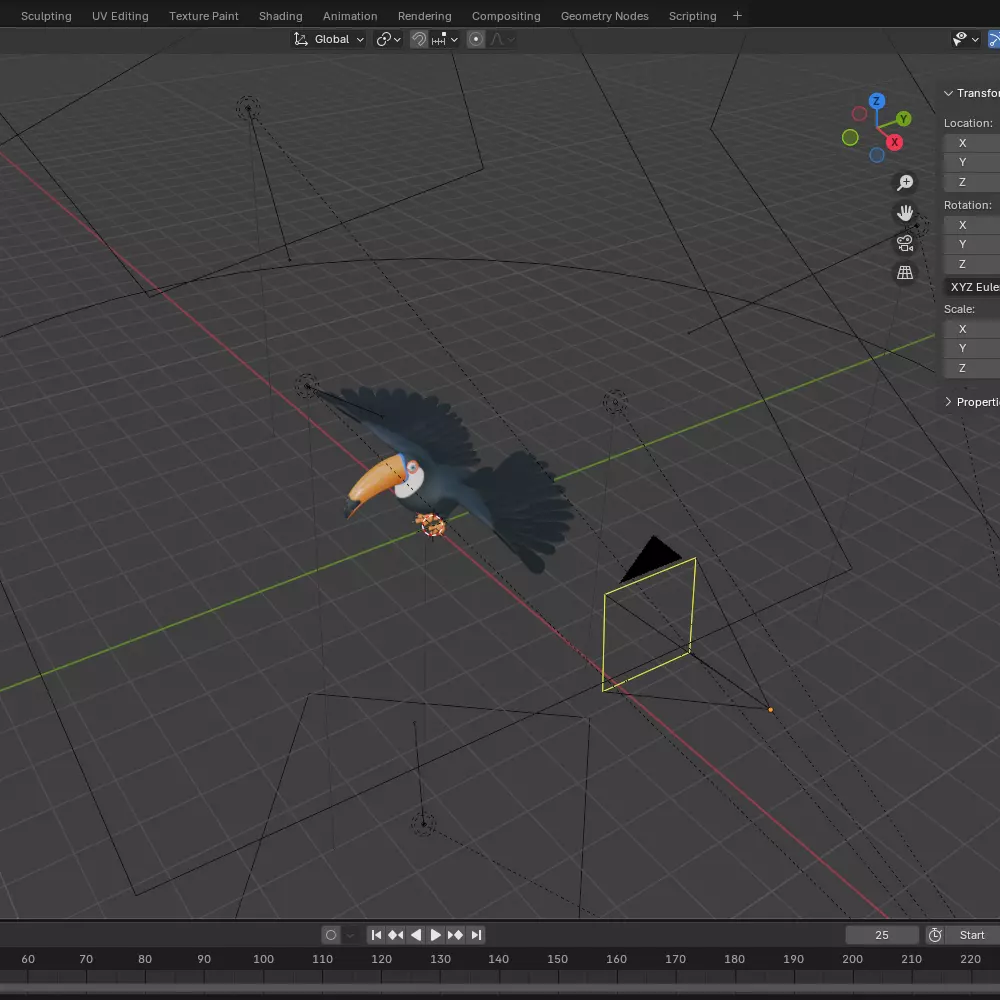The image size is (1000, 1000).
Task: Open the Texture Paint workspace
Action: 203,16
